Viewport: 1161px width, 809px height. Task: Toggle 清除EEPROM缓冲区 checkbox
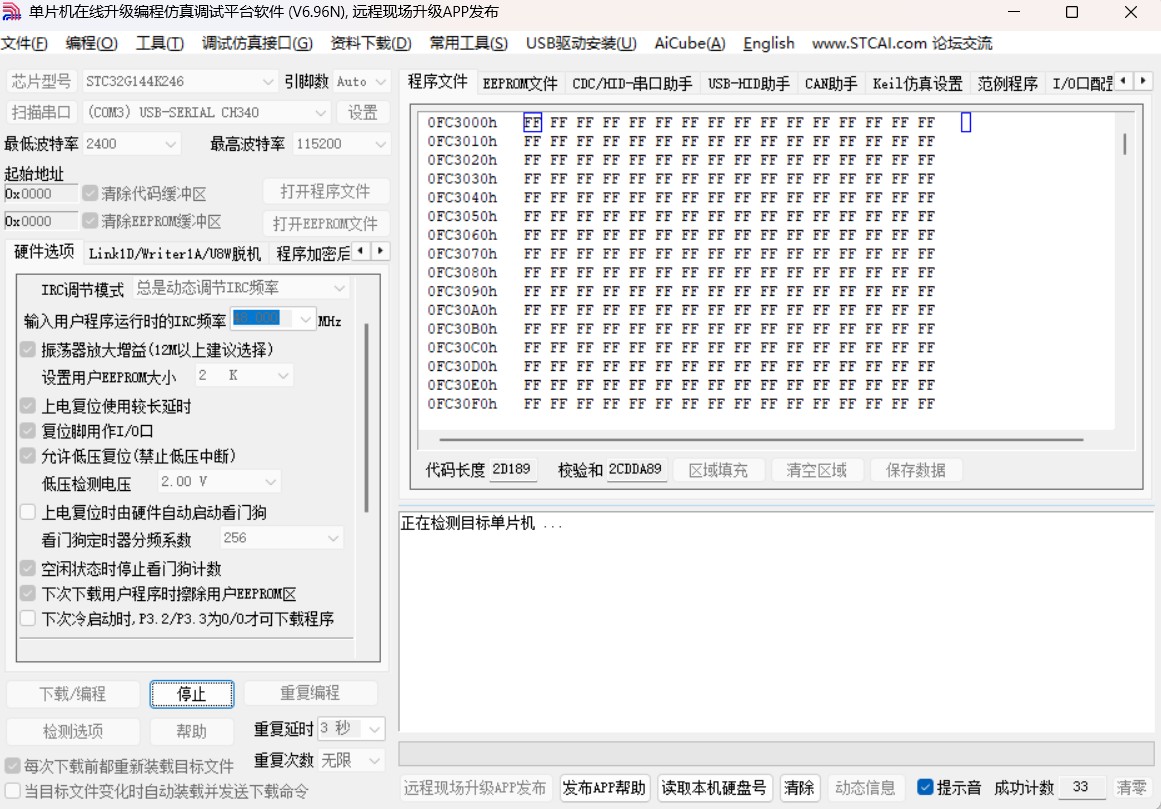(90, 221)
